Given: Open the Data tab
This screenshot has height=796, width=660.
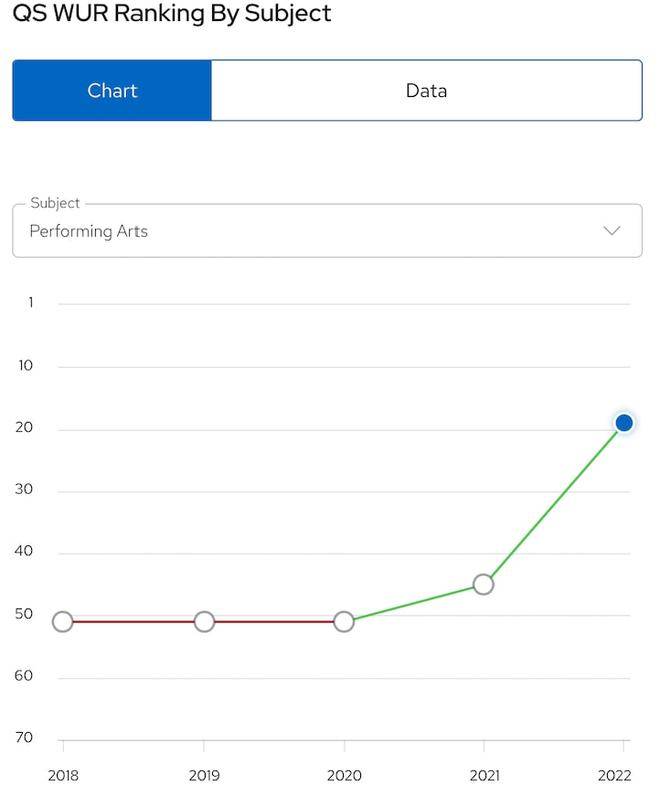Looking at the screenshot, I should tap(426, 90).
